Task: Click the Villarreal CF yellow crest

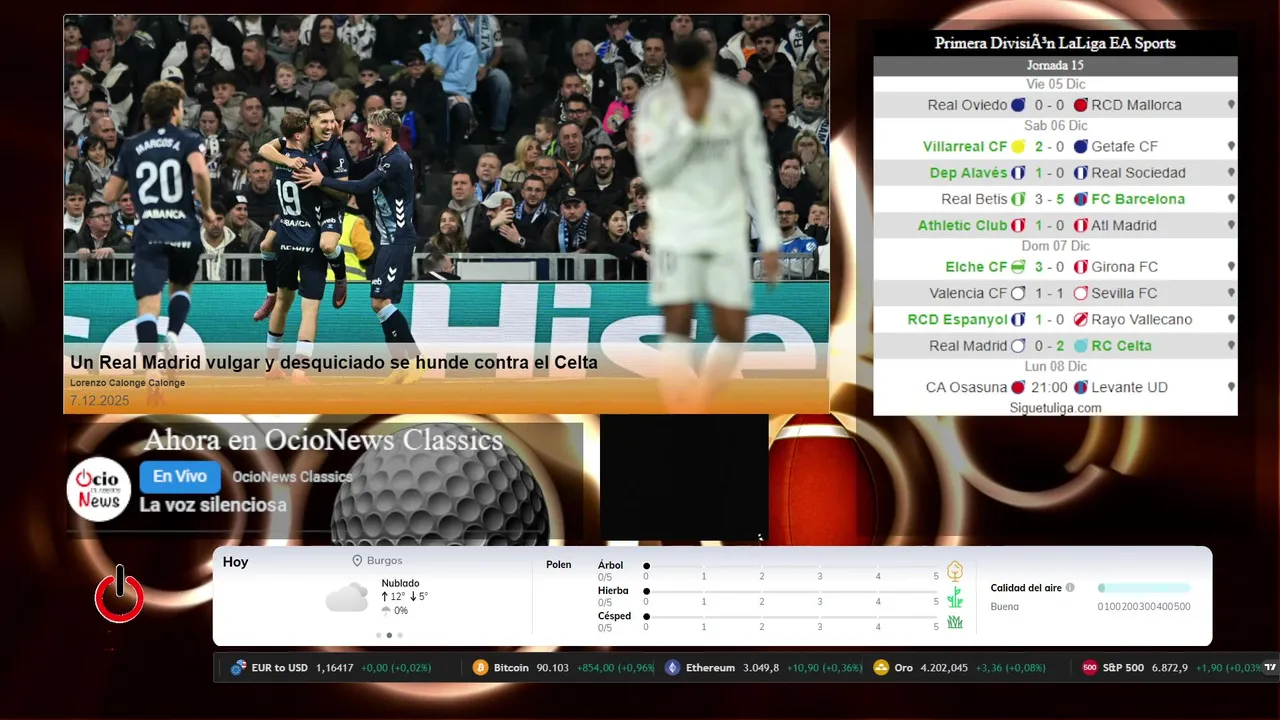Action: [x=1018, y=146]
